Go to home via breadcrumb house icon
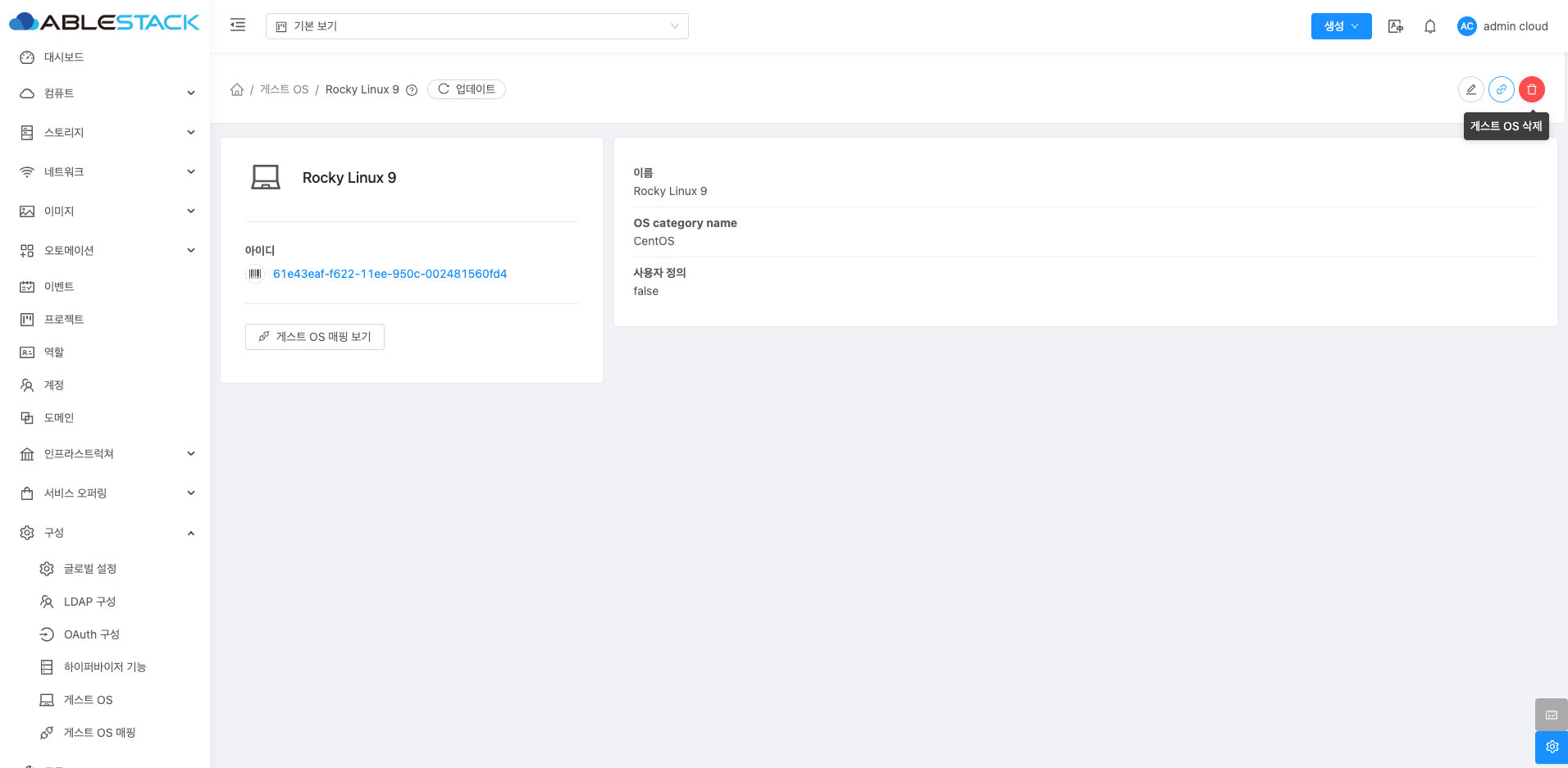Image resolution: width=1568 pixels, height=768 pixels. [237, 89]
